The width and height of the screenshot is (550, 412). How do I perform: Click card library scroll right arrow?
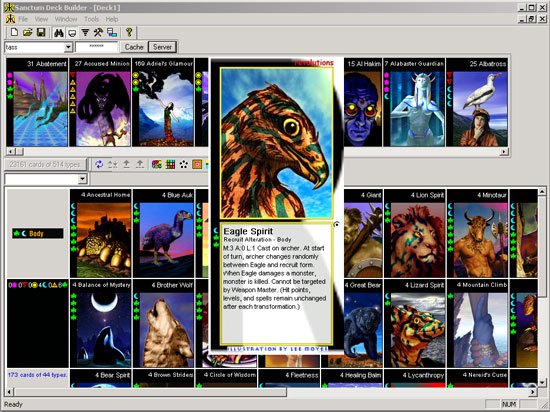(504, 151)
